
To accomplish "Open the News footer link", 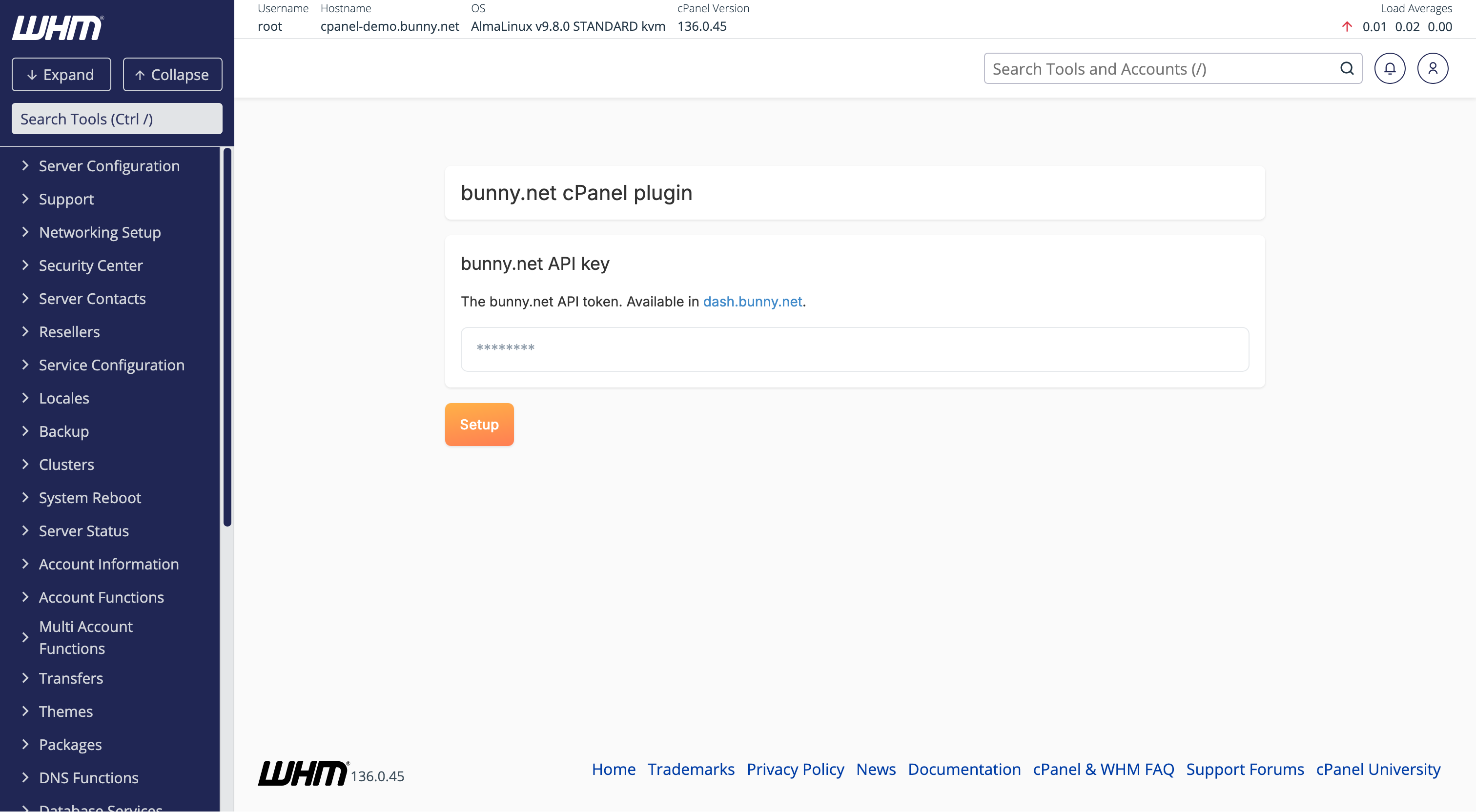I will click(876, 769).
